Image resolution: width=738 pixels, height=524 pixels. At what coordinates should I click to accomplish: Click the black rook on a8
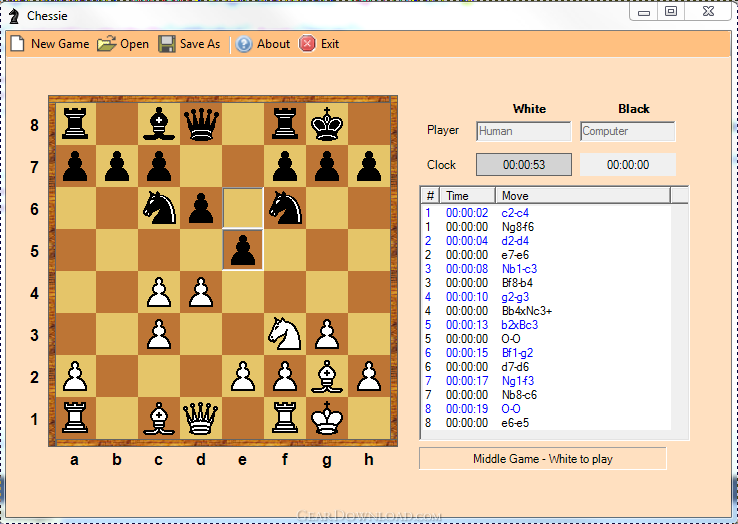click(x=75, y=123)
